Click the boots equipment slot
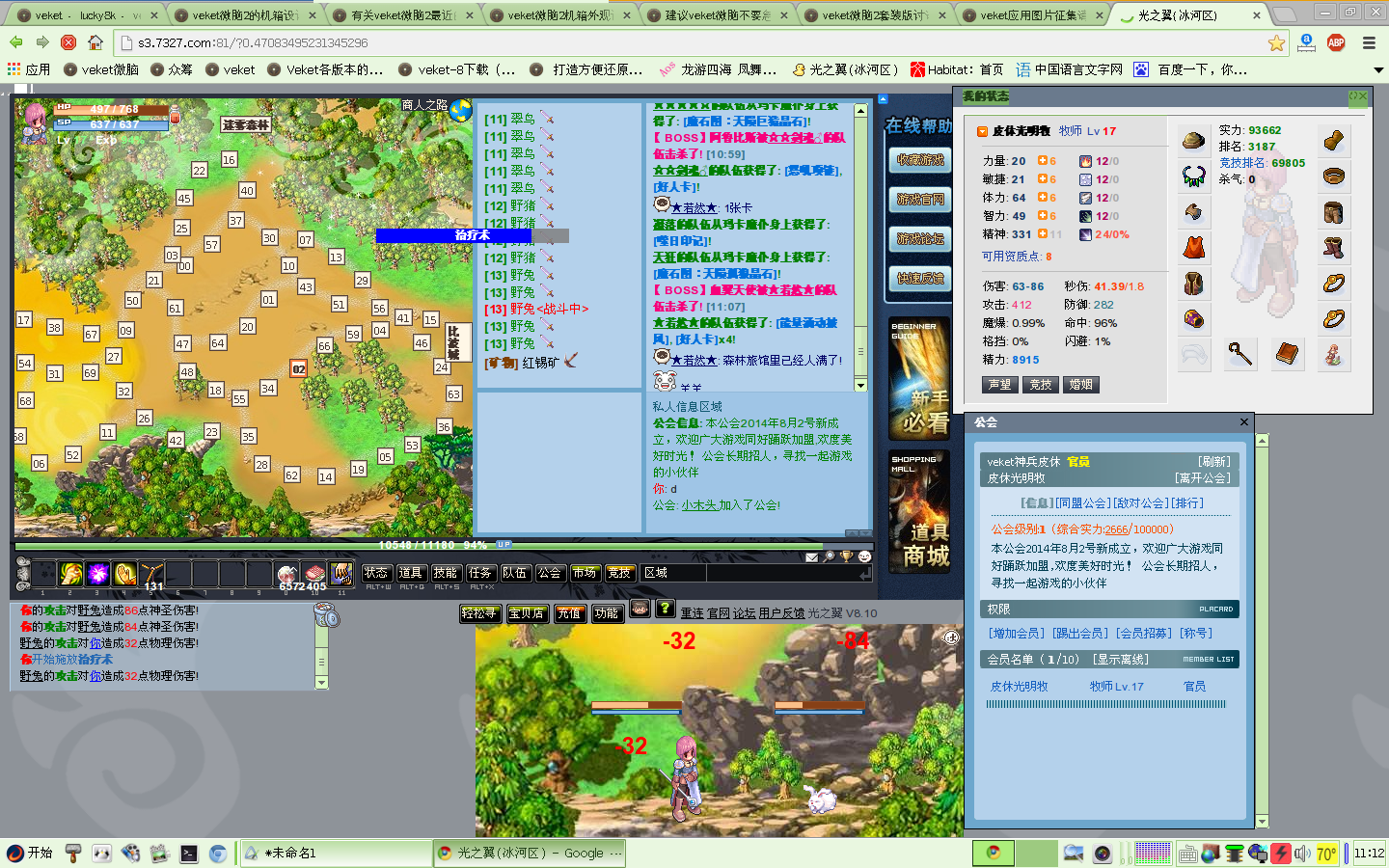 [1334, 248]
